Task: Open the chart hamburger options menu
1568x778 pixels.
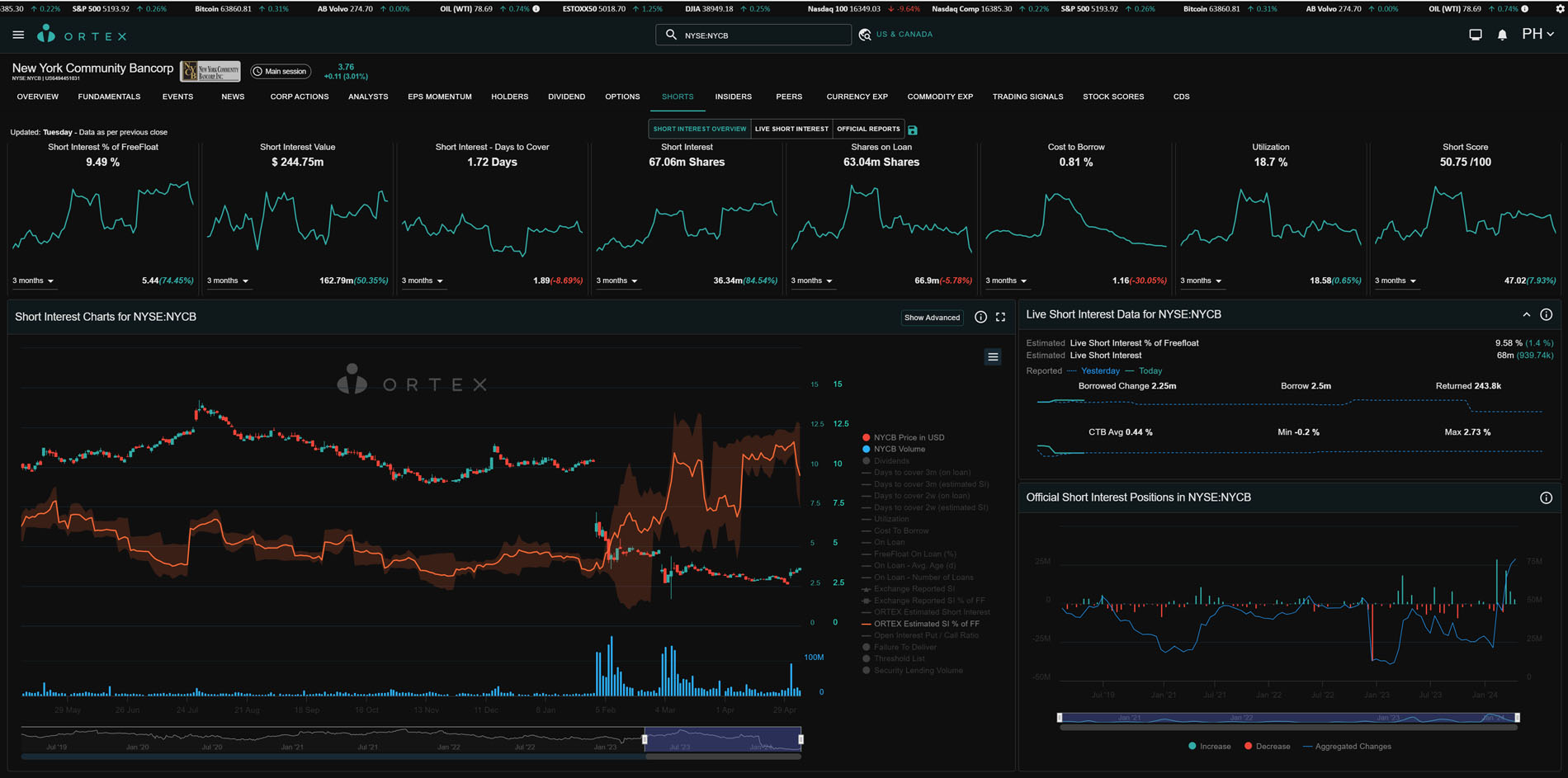Action: pyautogui.click(x=993, y=357)
